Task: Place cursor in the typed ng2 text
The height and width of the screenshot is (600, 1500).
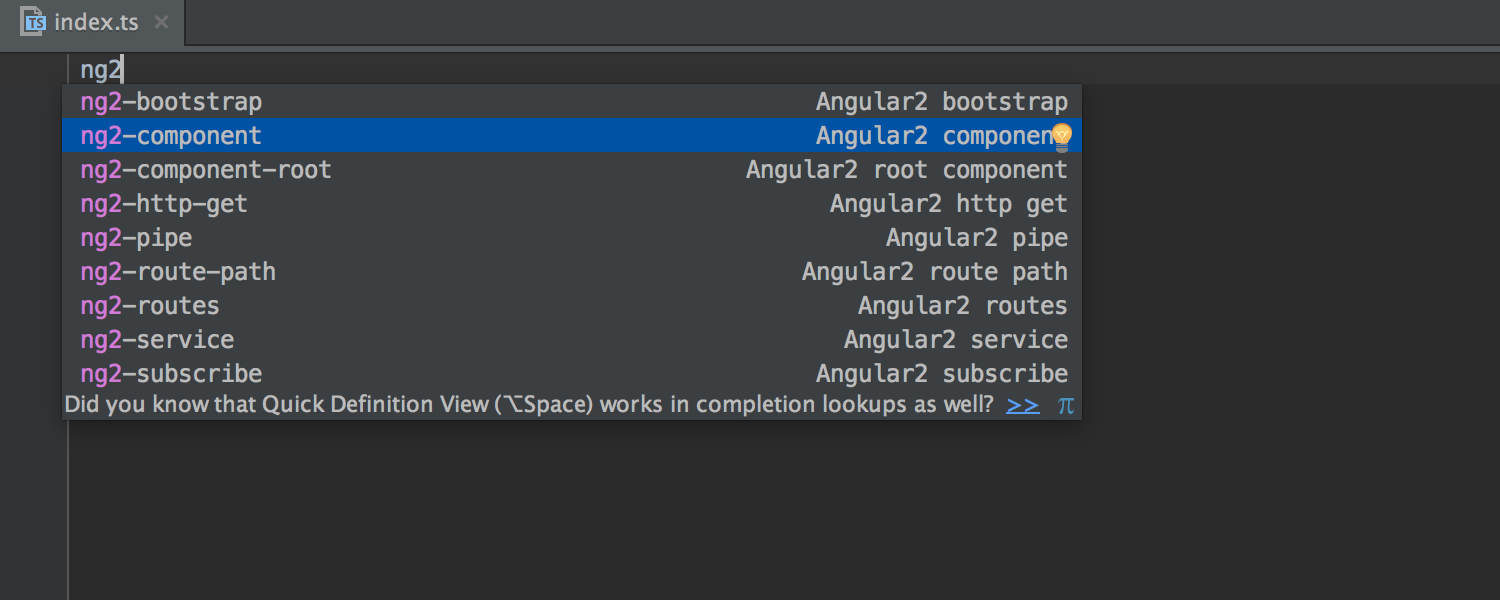Action: [x=100, y=70]
